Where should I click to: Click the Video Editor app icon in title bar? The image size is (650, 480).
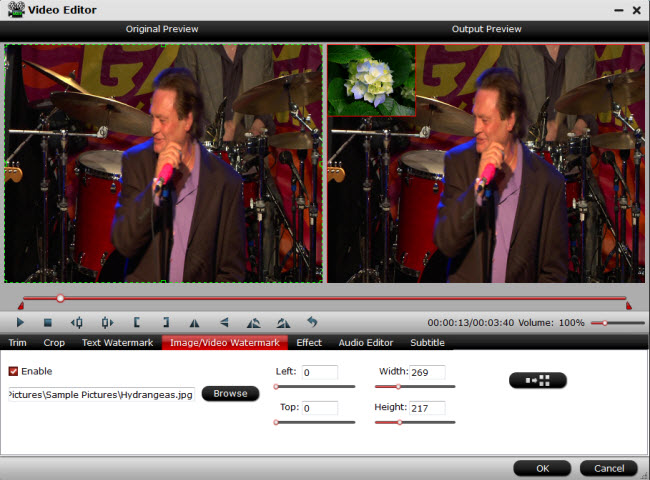[16, 10]
